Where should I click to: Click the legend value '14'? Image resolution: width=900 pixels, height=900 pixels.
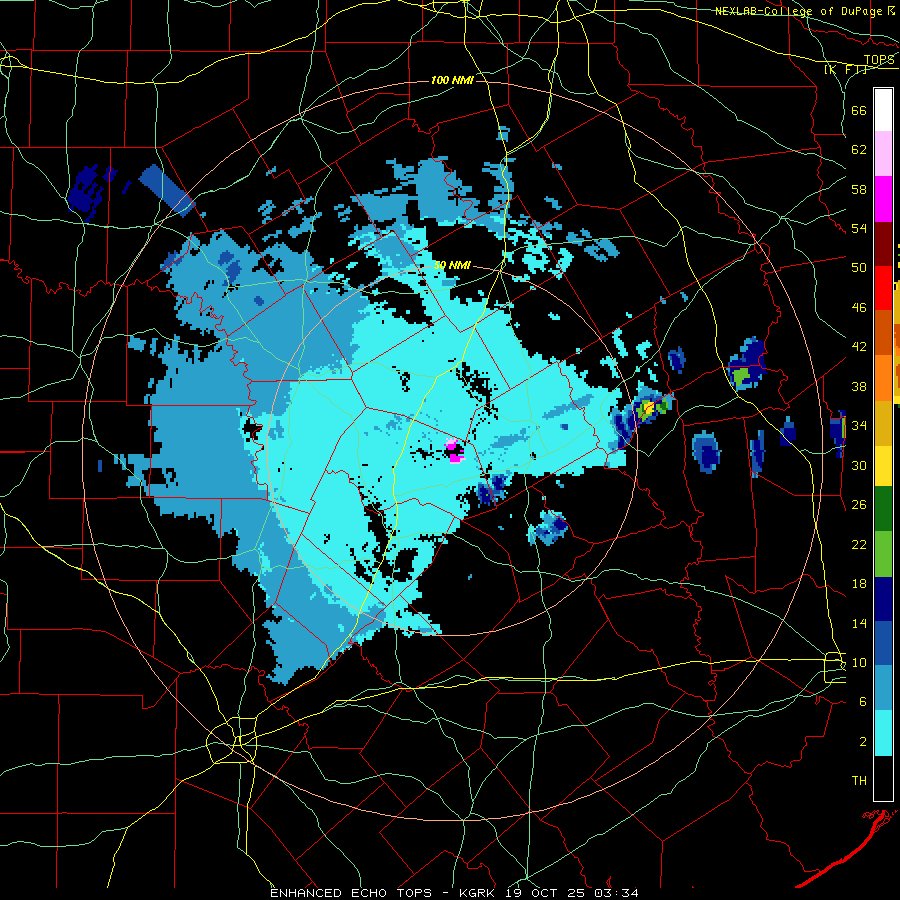pyautogui.click(x=859, y=623)
